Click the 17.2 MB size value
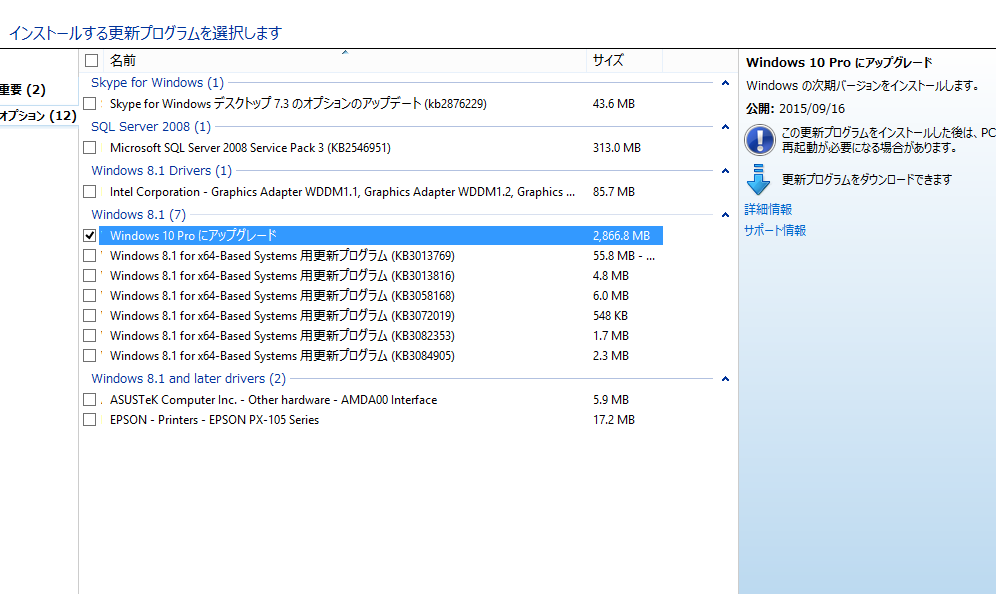Image resolution: width=996 pixels, height=594 pixels. click(614, 419)
